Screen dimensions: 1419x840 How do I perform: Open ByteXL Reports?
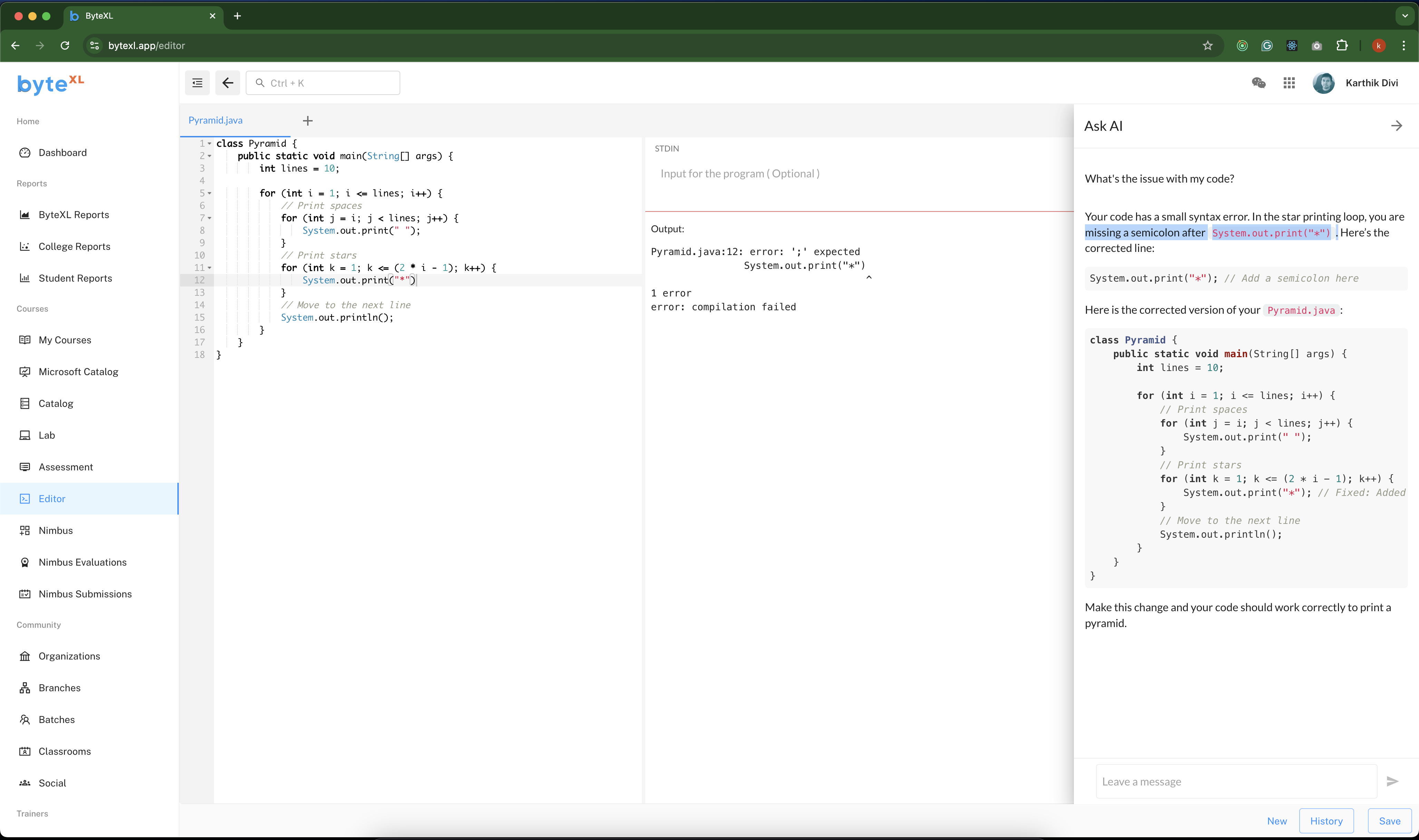click(74, 215)
